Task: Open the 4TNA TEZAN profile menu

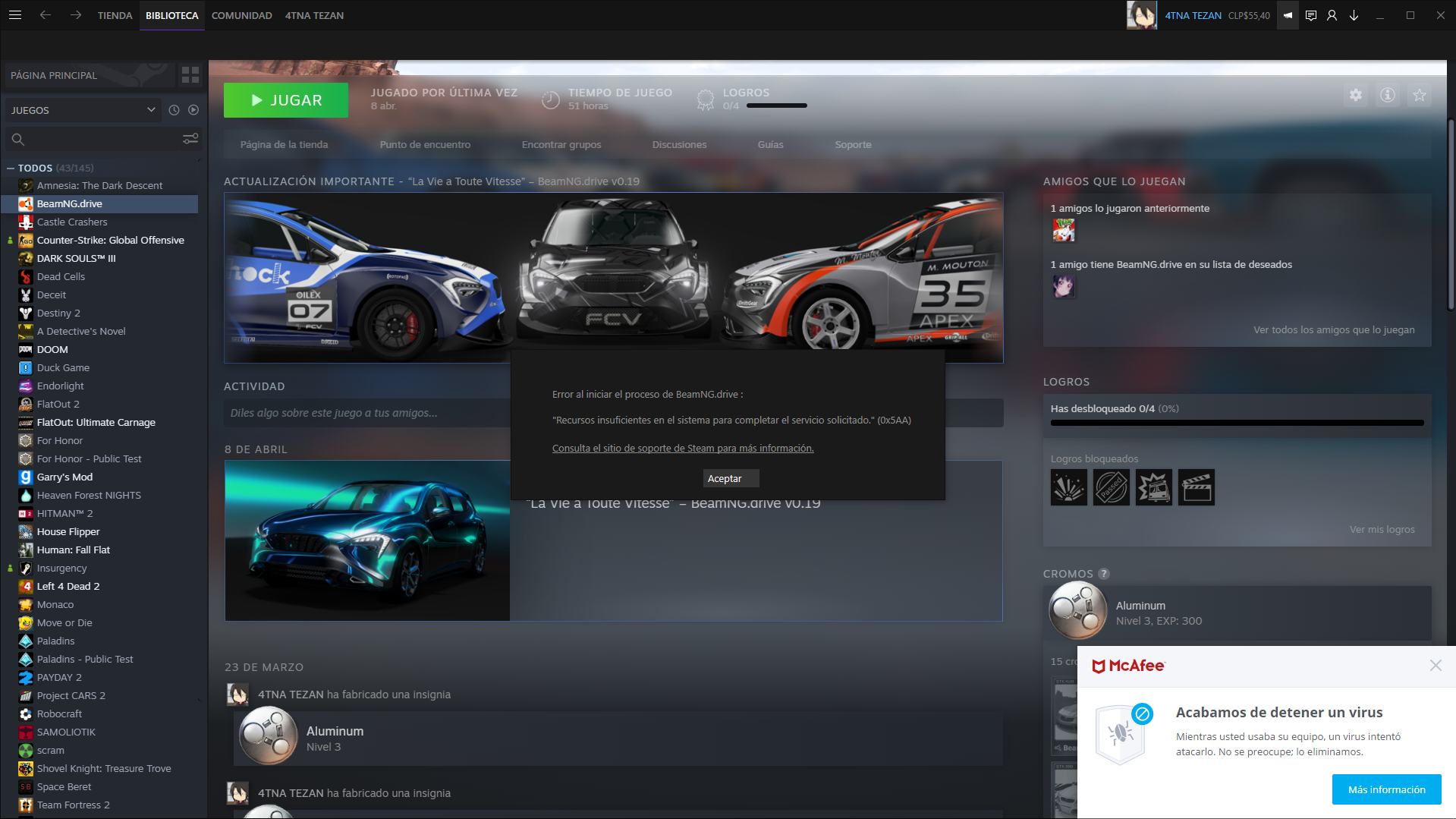Action: (314, 15)
